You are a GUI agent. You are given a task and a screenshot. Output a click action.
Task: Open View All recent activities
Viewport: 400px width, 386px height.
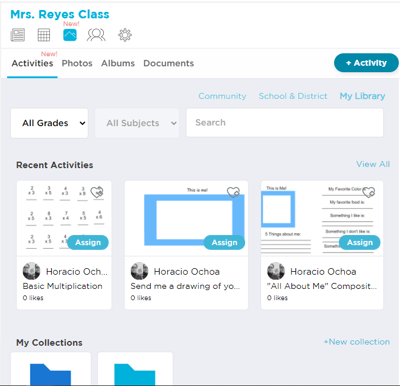pos(373,164)
